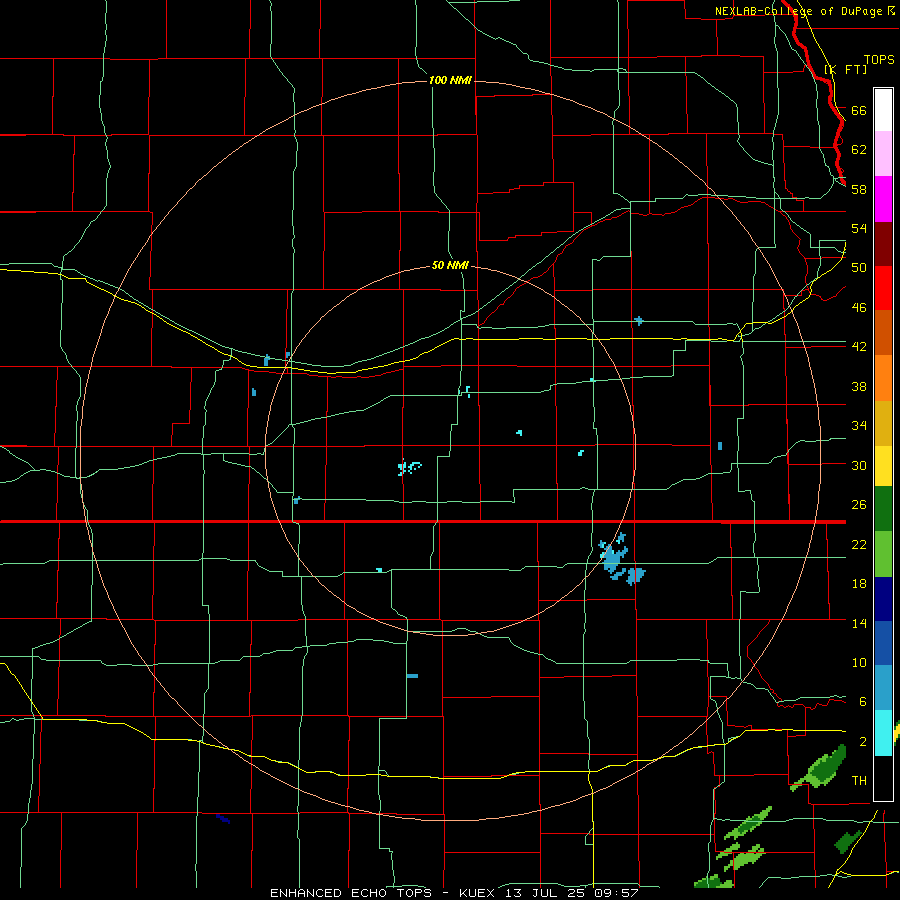This screenshot has height=900, width=900.
Task: Click the 66 value on the legend
Action: tap(859, 110)
